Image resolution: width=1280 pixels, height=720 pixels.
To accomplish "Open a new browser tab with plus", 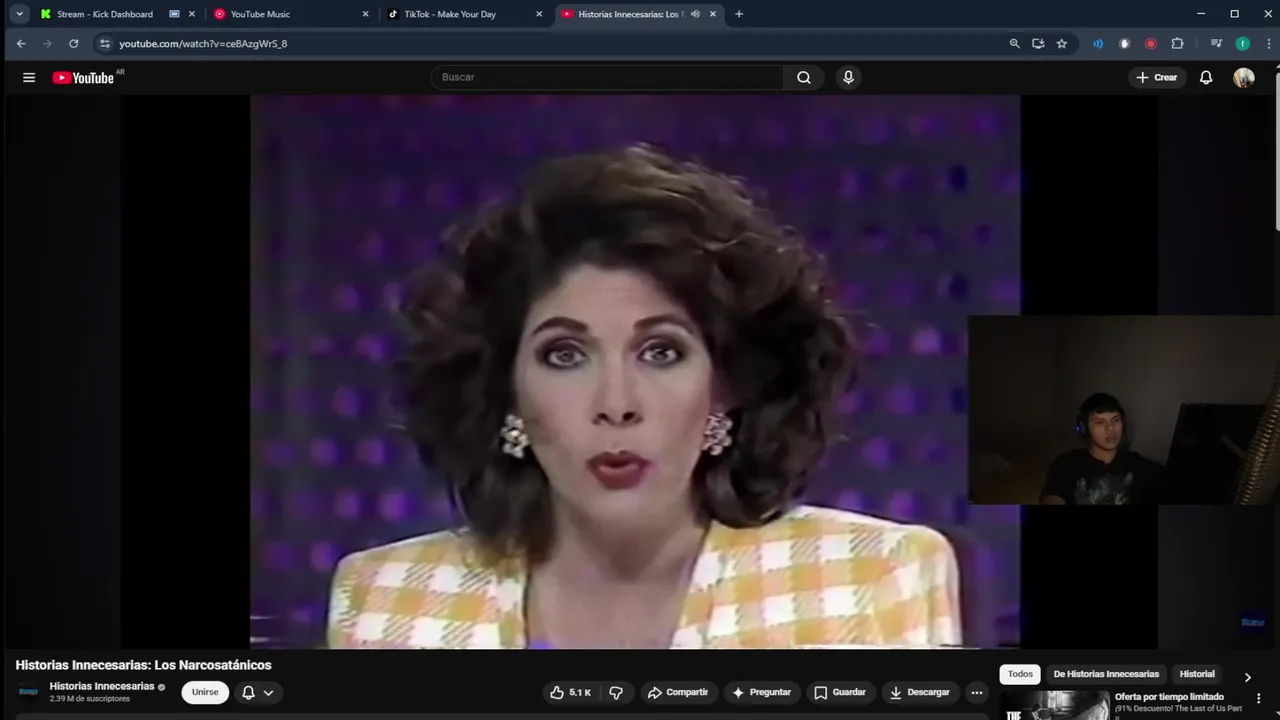I will coord(739,14).
